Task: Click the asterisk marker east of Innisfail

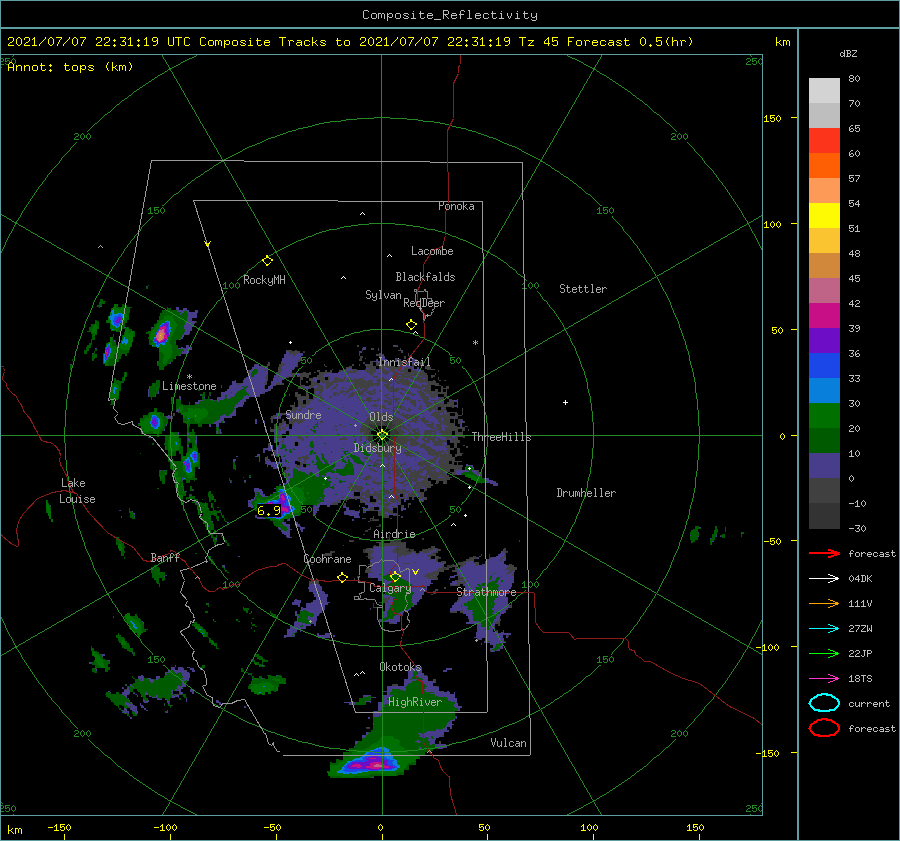Action: point(475,343)
